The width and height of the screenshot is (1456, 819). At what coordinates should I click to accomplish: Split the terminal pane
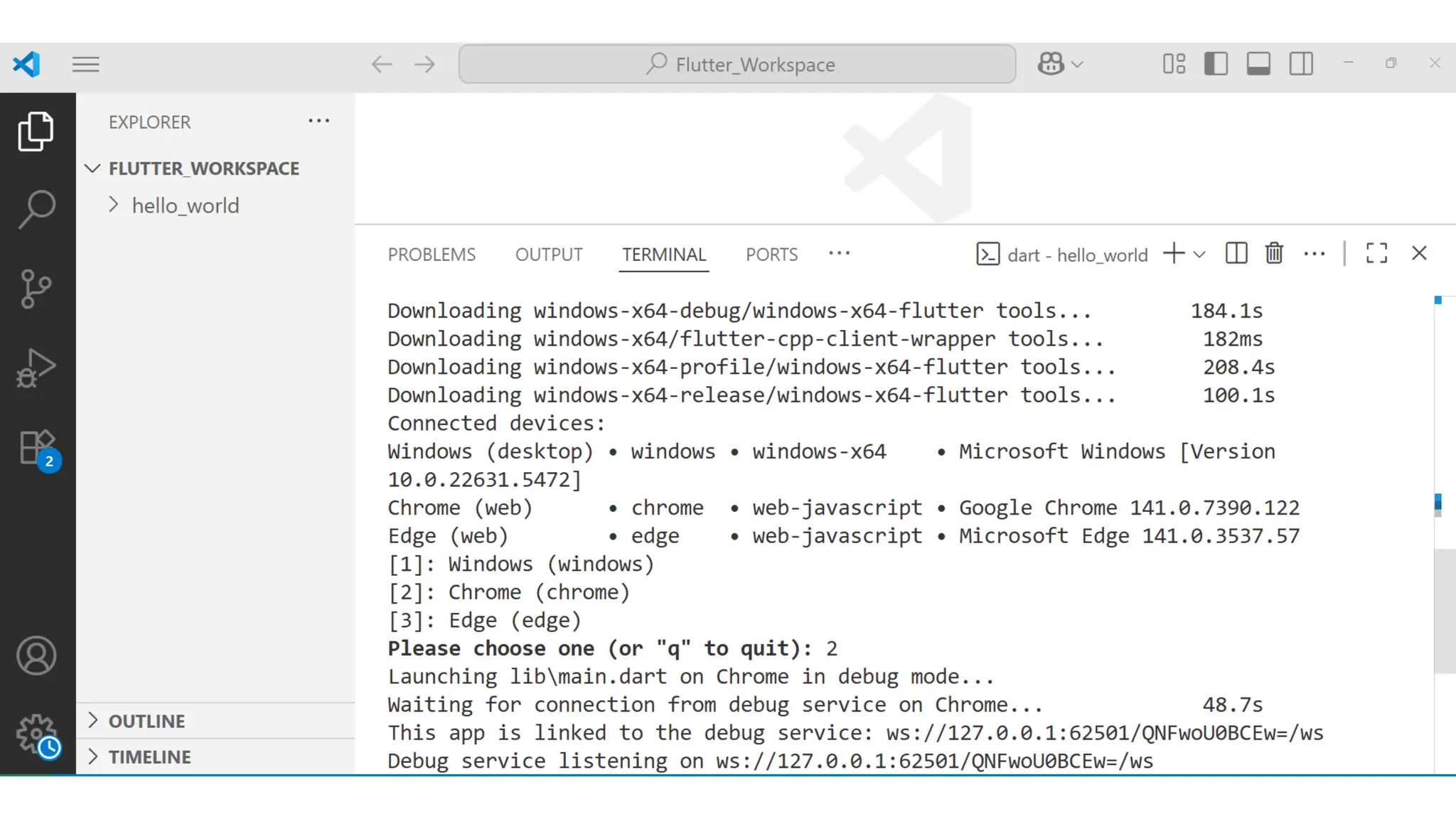pos(1236,254)
